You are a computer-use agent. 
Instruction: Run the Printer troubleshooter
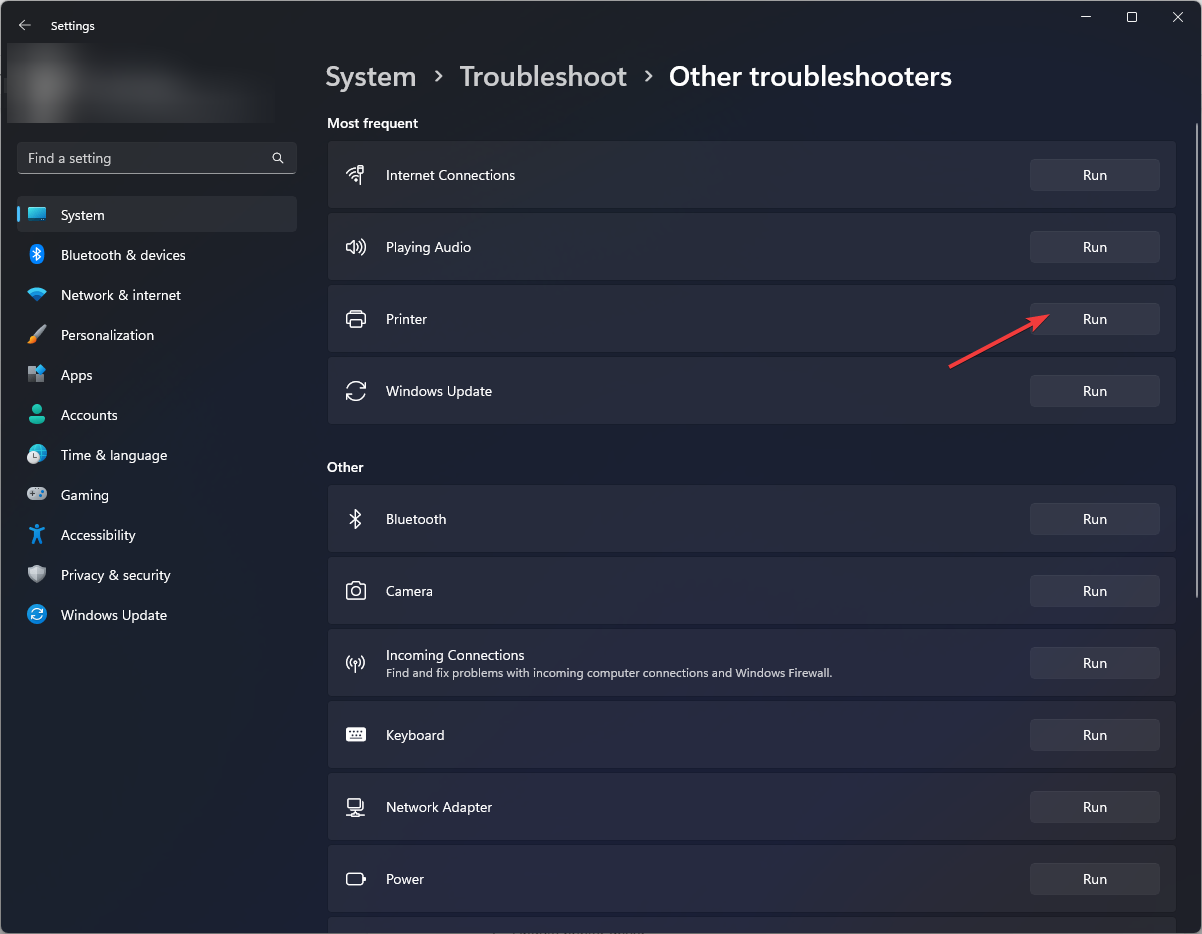click(x=1095, y=319)
